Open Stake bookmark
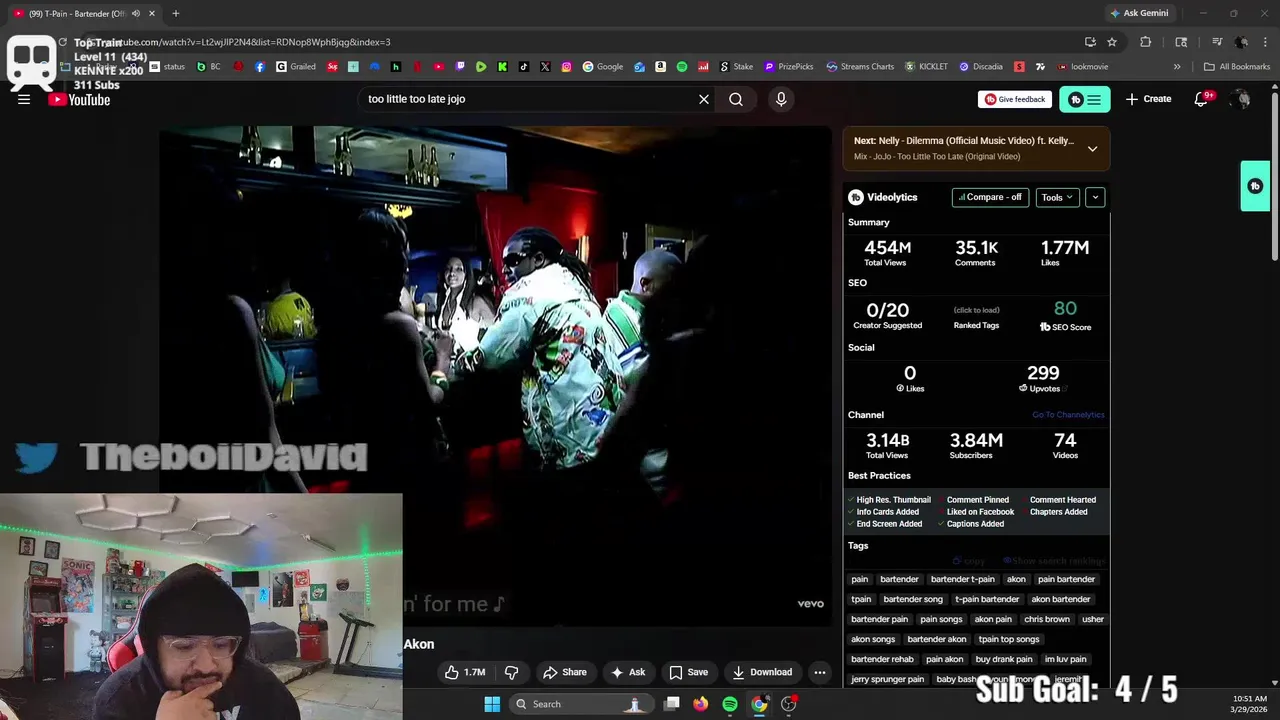Image resolution: width=1280 pixels, height=720 pixels. click(736, 67)
